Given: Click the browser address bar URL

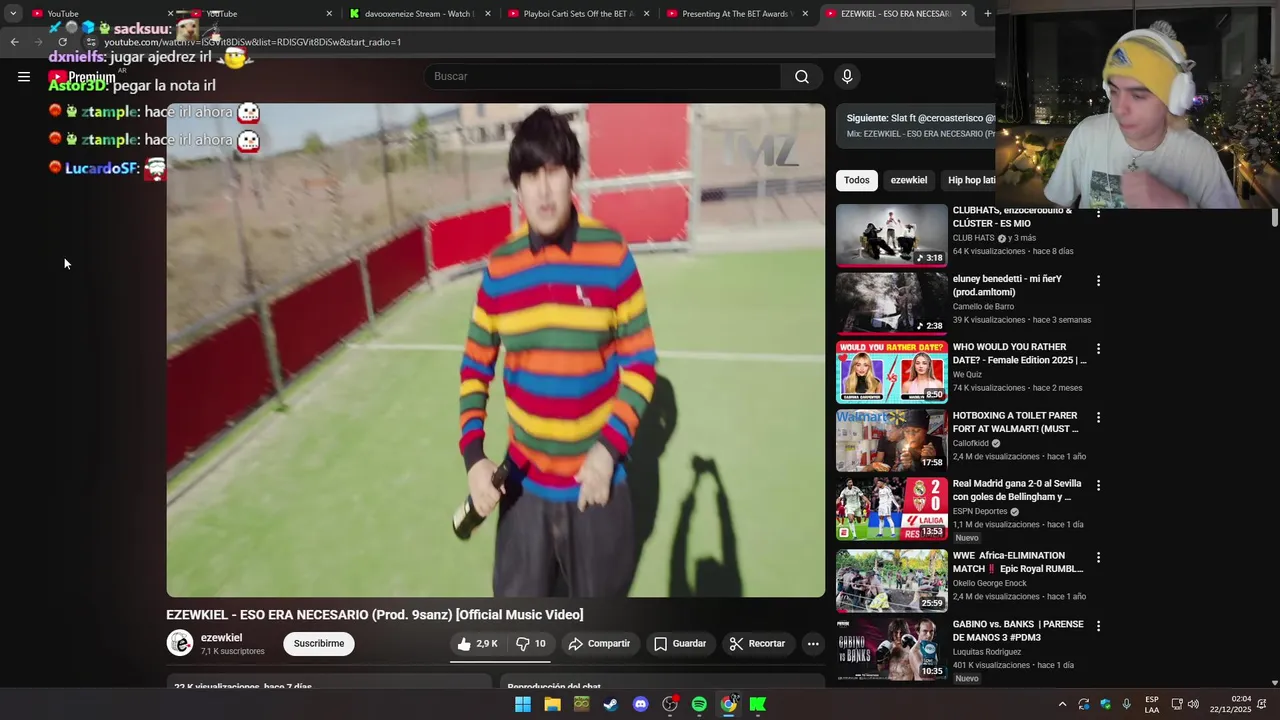Looking at the screenshot, I should (252, 42).
